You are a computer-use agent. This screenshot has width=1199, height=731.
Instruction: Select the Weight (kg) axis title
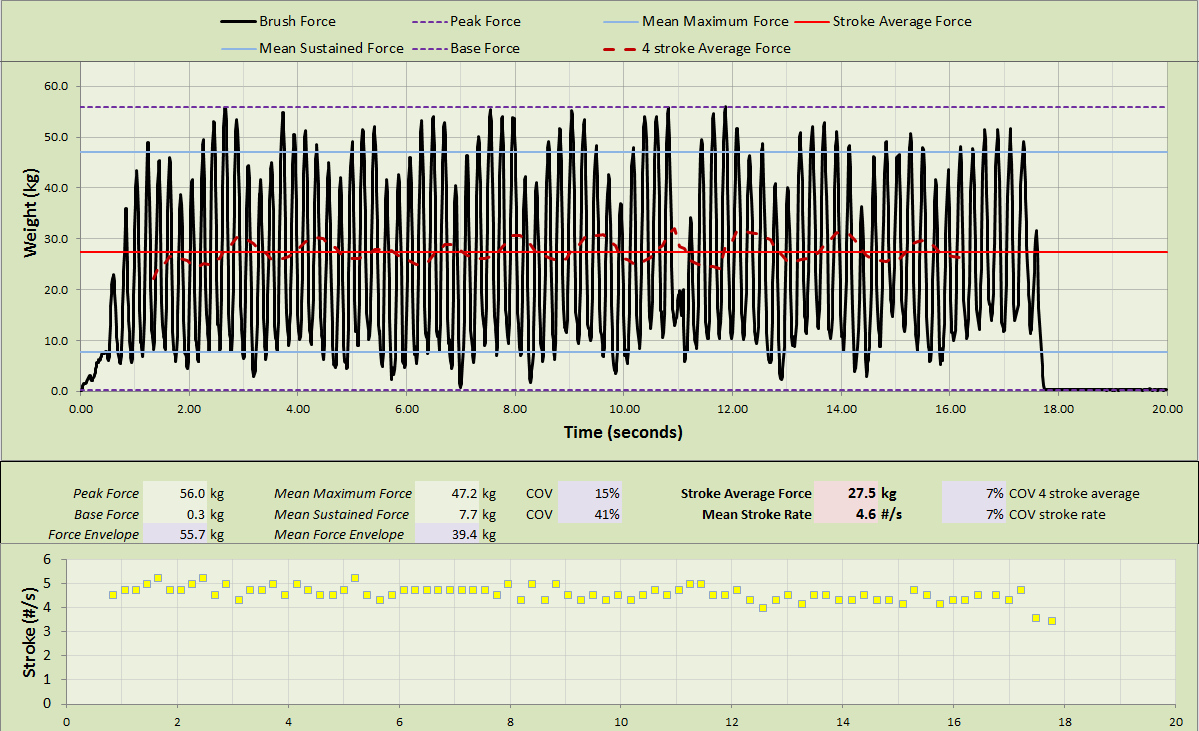(31, 213)
